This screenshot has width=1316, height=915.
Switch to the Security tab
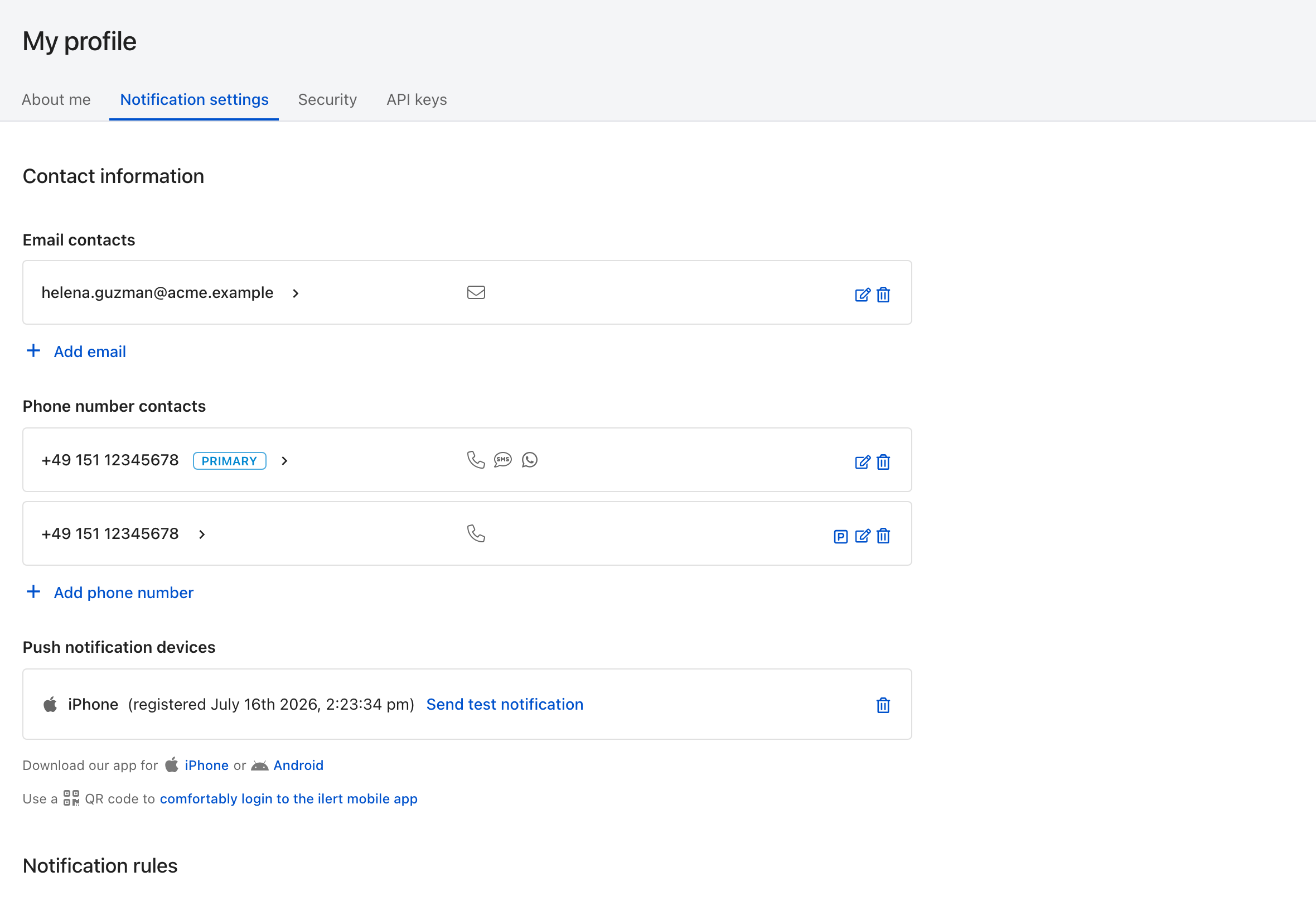click(327, 100)
